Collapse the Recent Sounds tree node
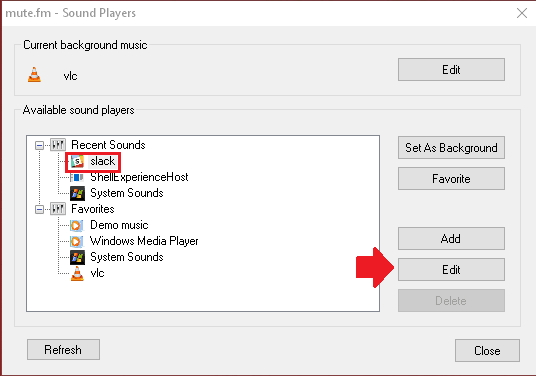The width and height of the screenshot is (536, 376). (39, 145)
